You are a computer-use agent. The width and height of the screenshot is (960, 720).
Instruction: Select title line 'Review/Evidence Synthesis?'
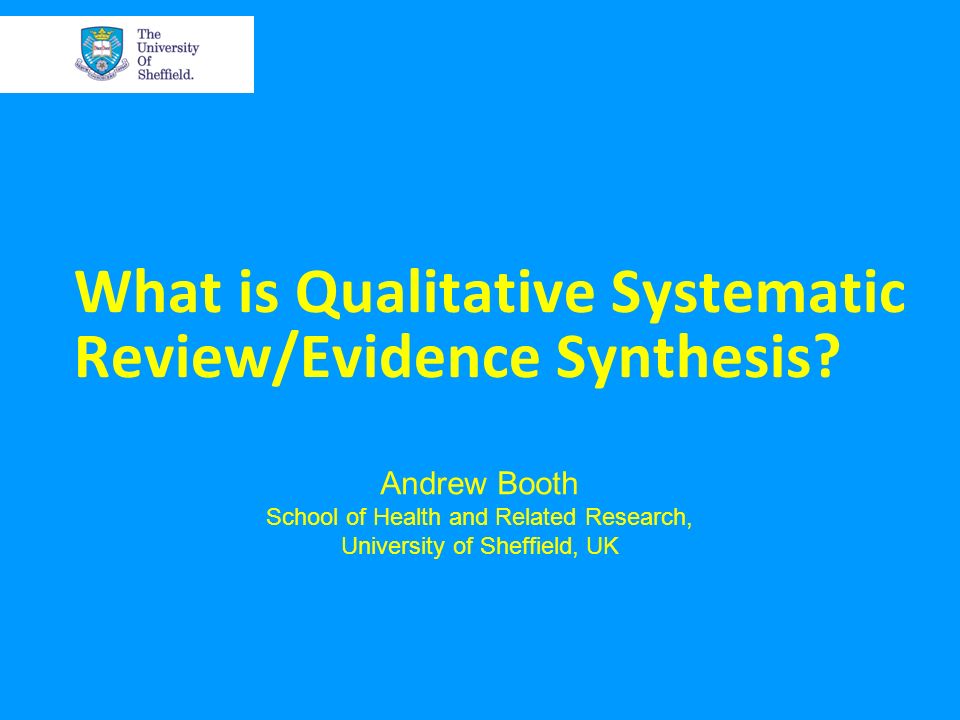click(456, 359)
